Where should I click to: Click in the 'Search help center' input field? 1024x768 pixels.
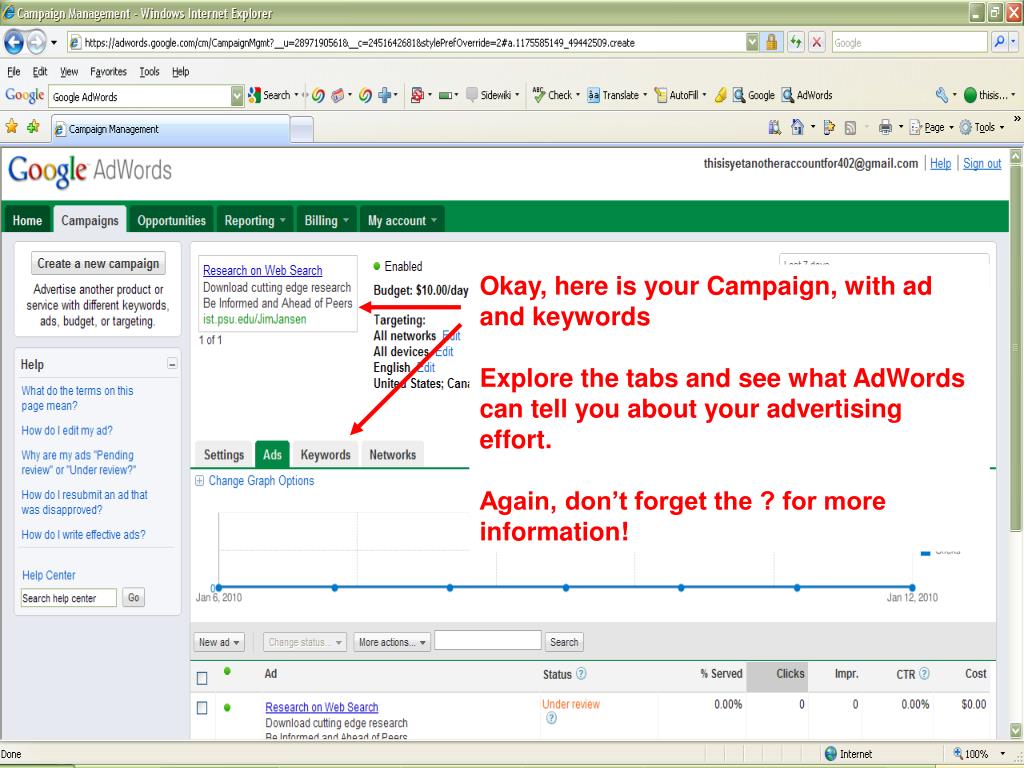69,598
